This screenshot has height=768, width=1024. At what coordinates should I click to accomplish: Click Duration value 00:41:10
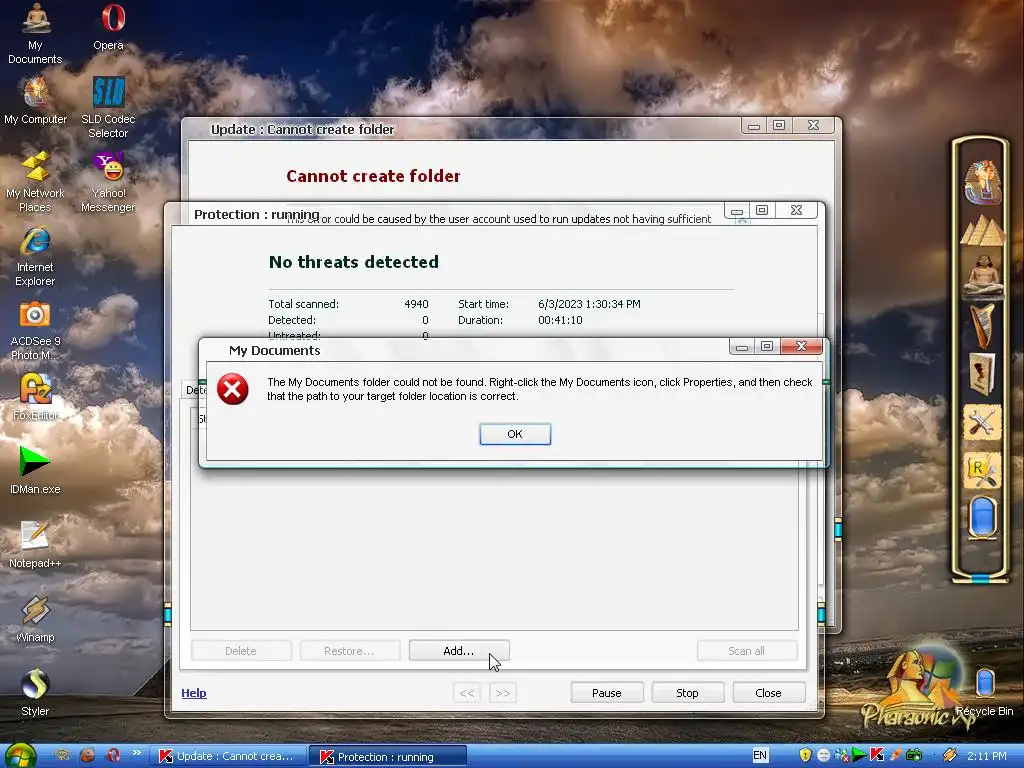click(x=560, y=321)
